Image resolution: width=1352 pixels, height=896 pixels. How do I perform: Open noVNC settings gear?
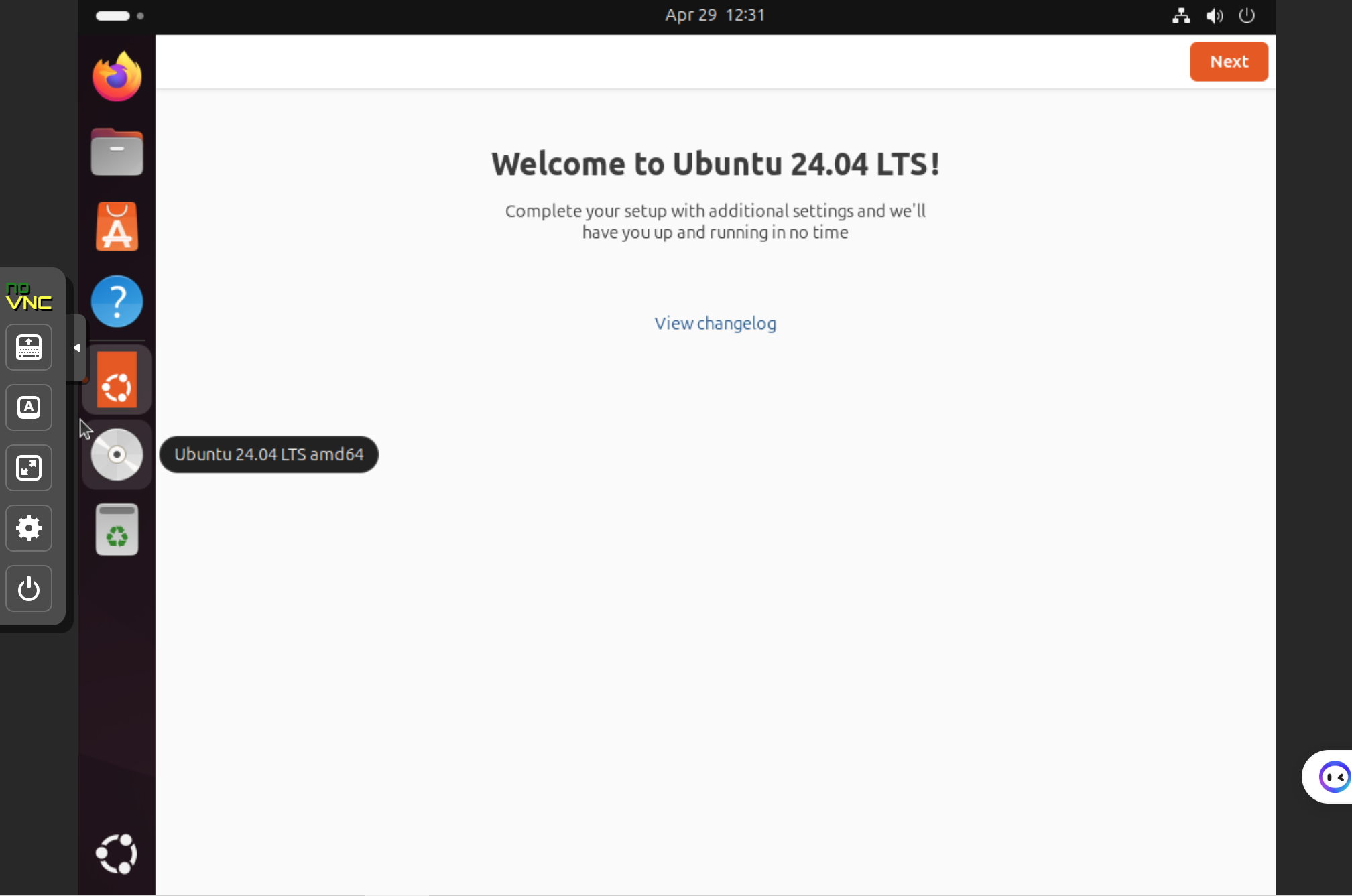[29, 528]
